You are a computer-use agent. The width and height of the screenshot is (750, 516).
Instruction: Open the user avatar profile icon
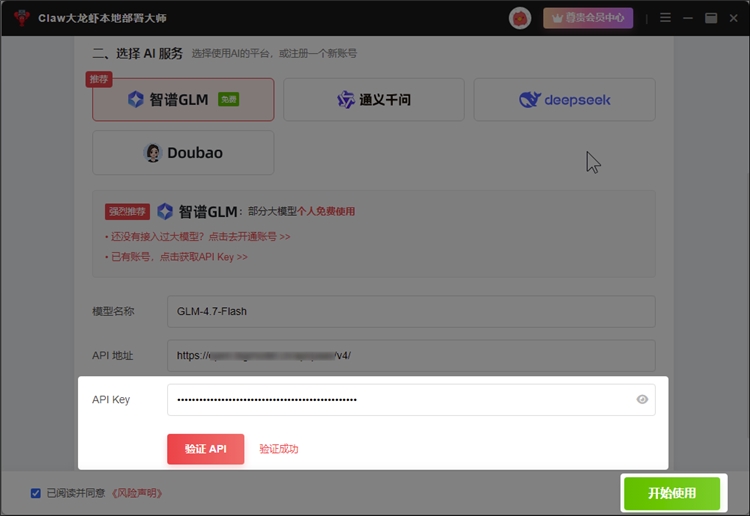[520, 18]
